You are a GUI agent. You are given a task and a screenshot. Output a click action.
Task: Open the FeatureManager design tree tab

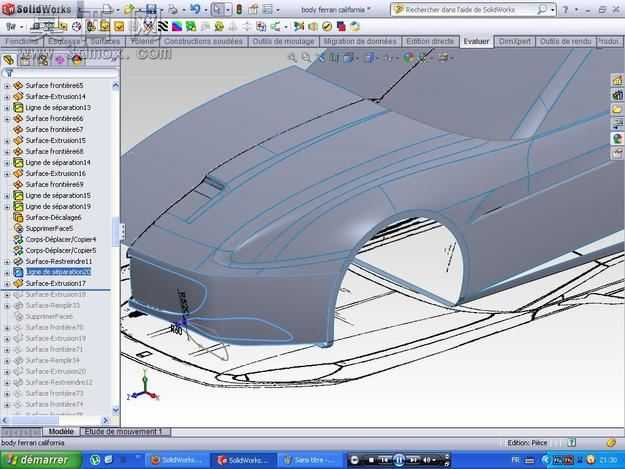click(x=9, y=60)
